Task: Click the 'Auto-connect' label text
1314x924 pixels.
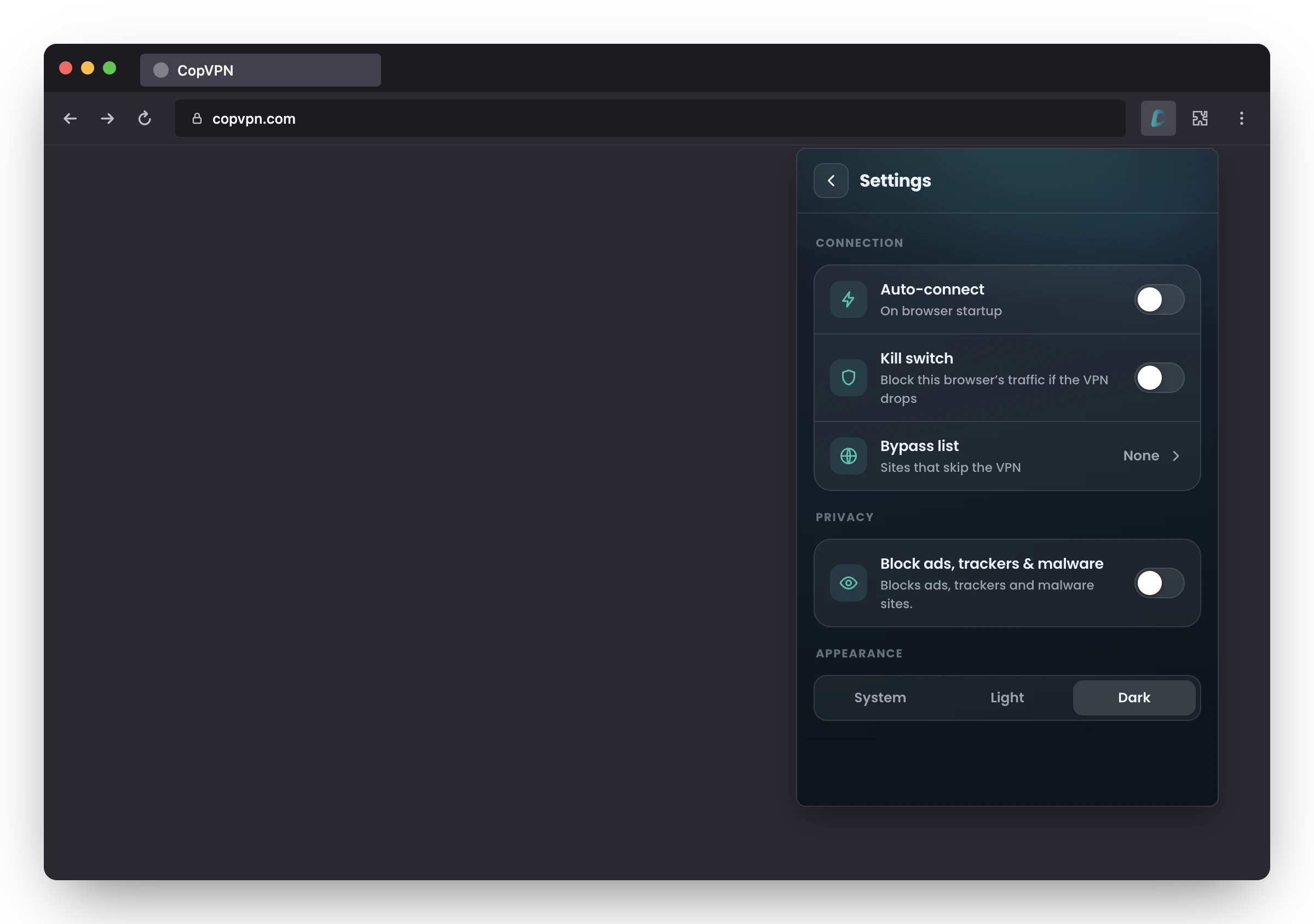Action: [932, 290]
